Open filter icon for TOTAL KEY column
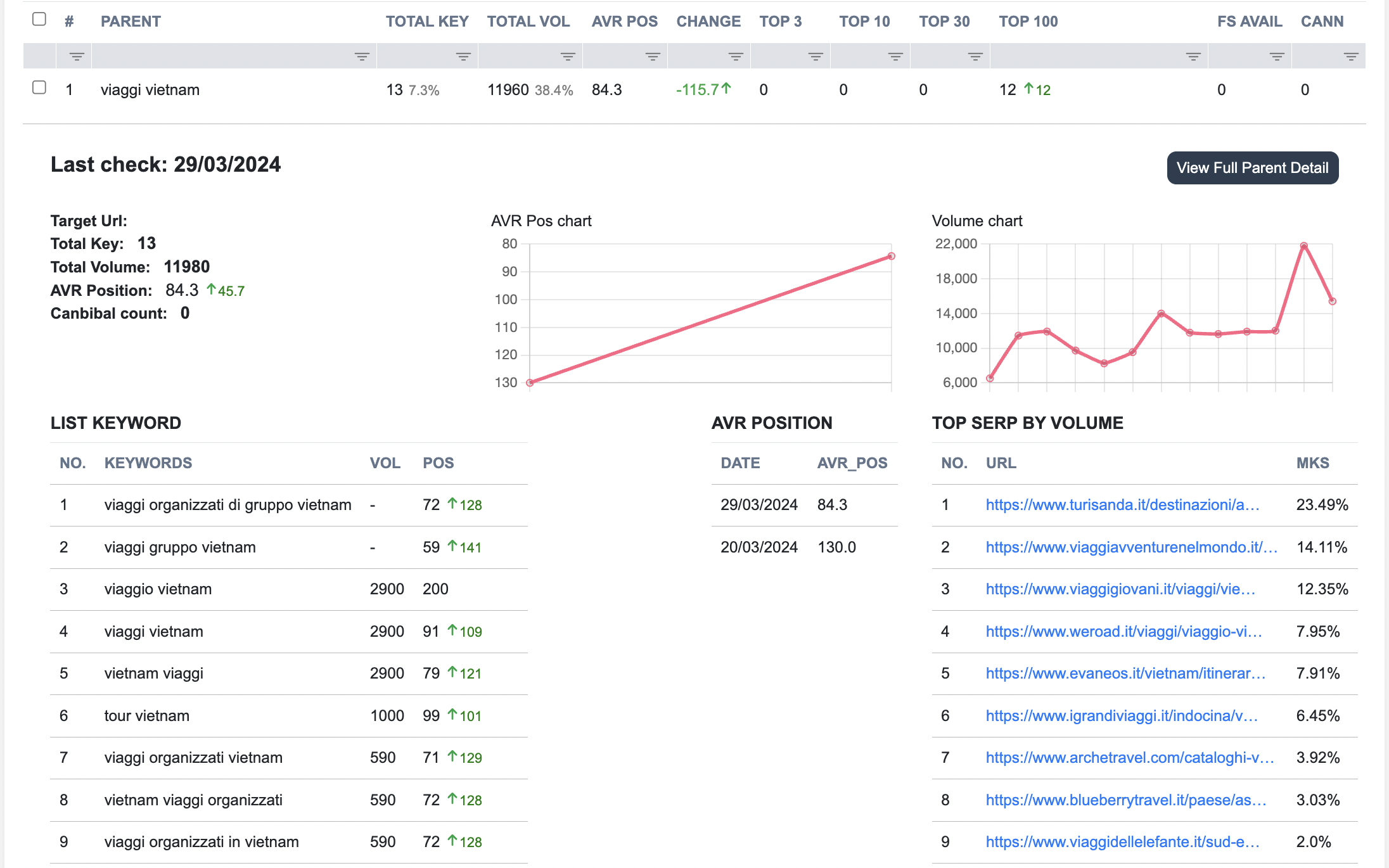Viewport: 1389px width, 868px height. [x=463, y=56]
